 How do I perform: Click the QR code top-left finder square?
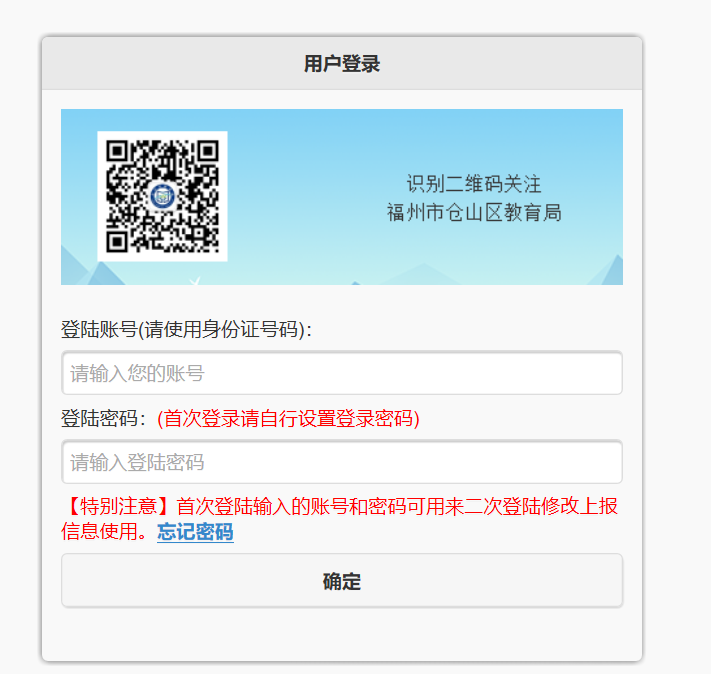click(117, 151)
